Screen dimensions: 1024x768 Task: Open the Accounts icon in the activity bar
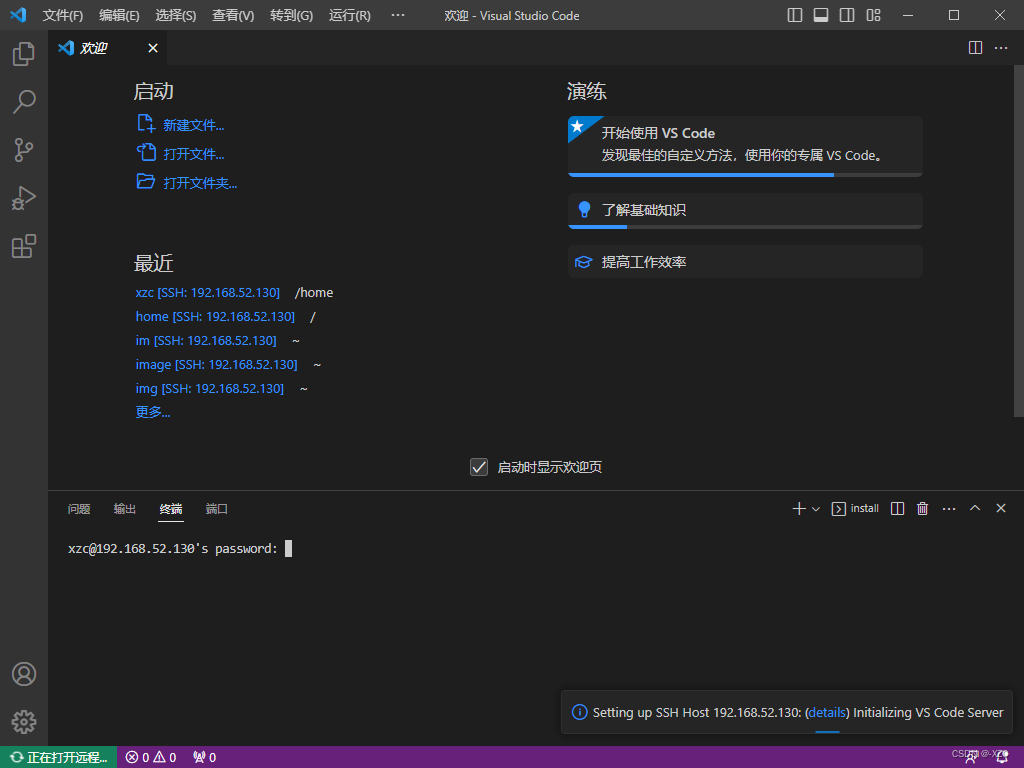24,674
